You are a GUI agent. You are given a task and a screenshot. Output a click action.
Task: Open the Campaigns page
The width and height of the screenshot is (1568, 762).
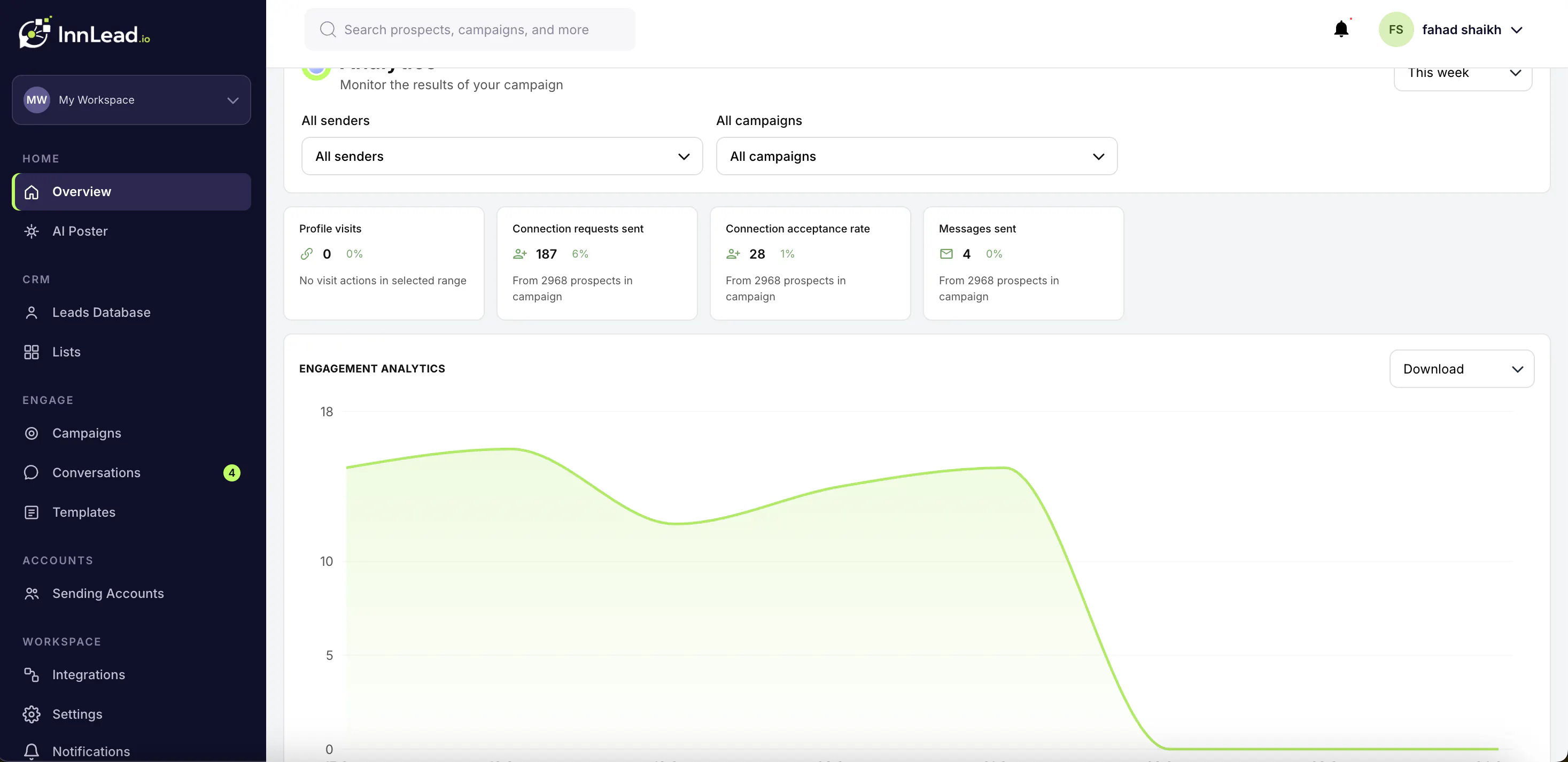131,433
